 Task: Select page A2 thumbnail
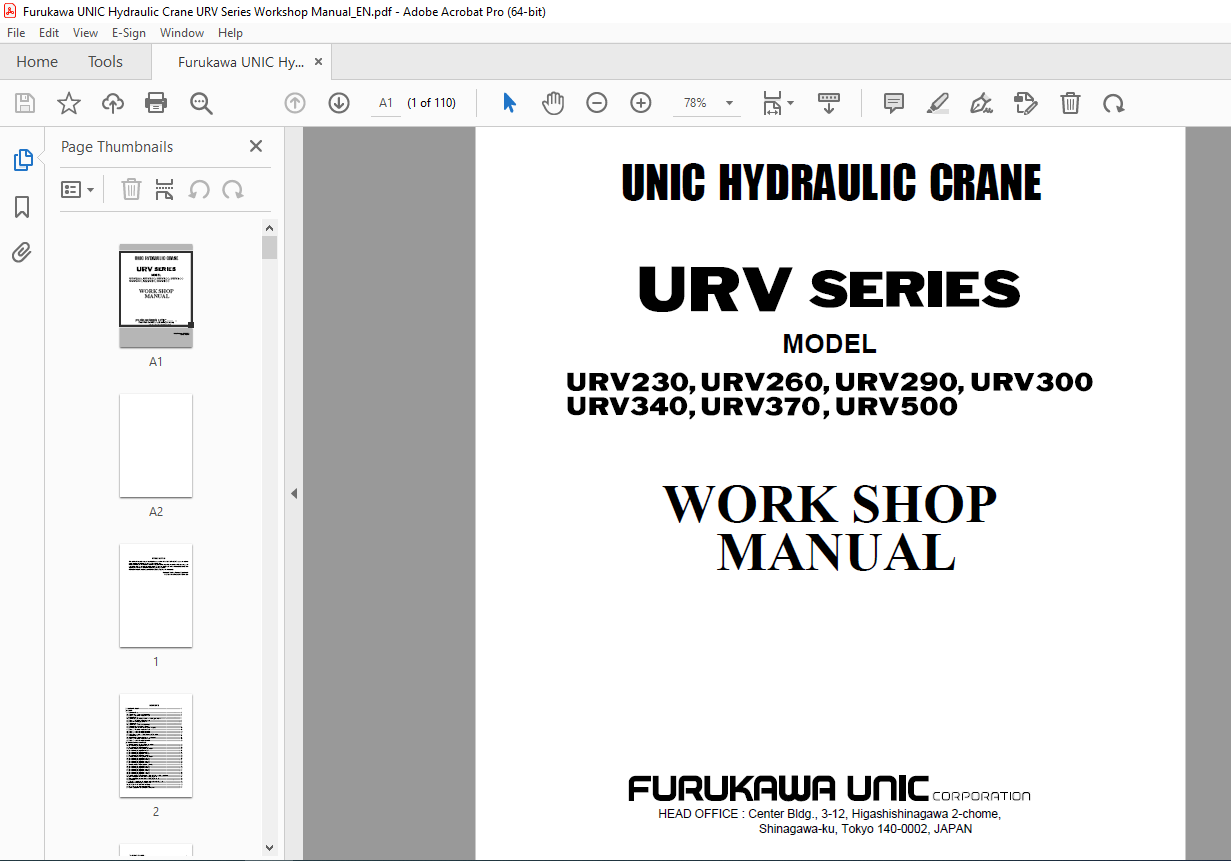(x=156, y=445)
